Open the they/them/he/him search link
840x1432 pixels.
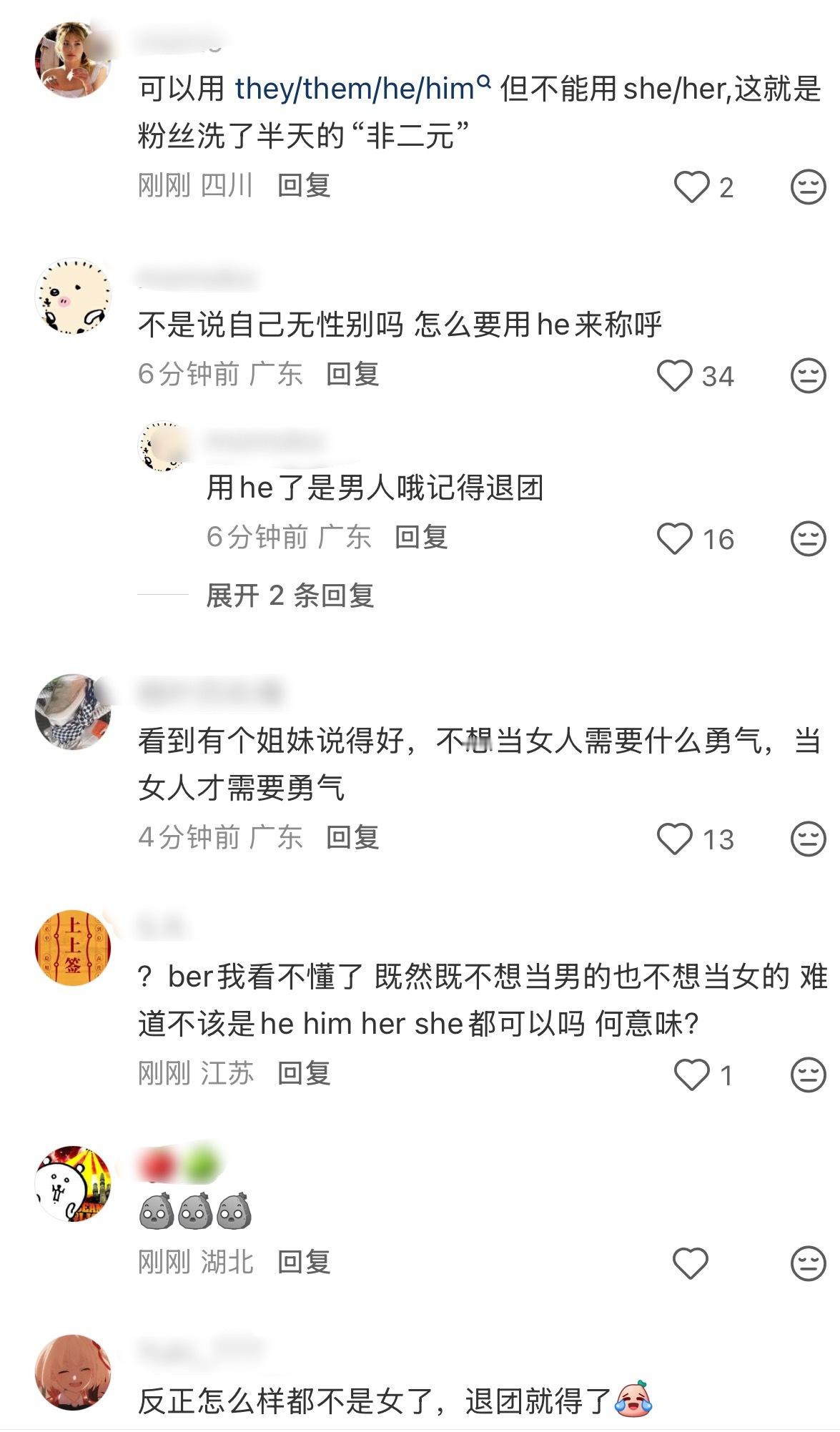[x=362, y=89]
